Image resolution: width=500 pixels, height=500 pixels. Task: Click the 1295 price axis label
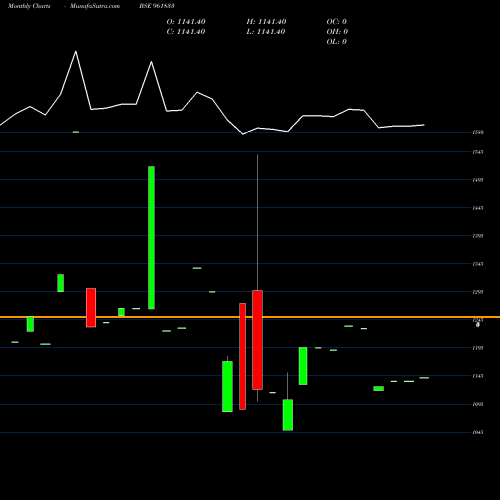point(478,292)
